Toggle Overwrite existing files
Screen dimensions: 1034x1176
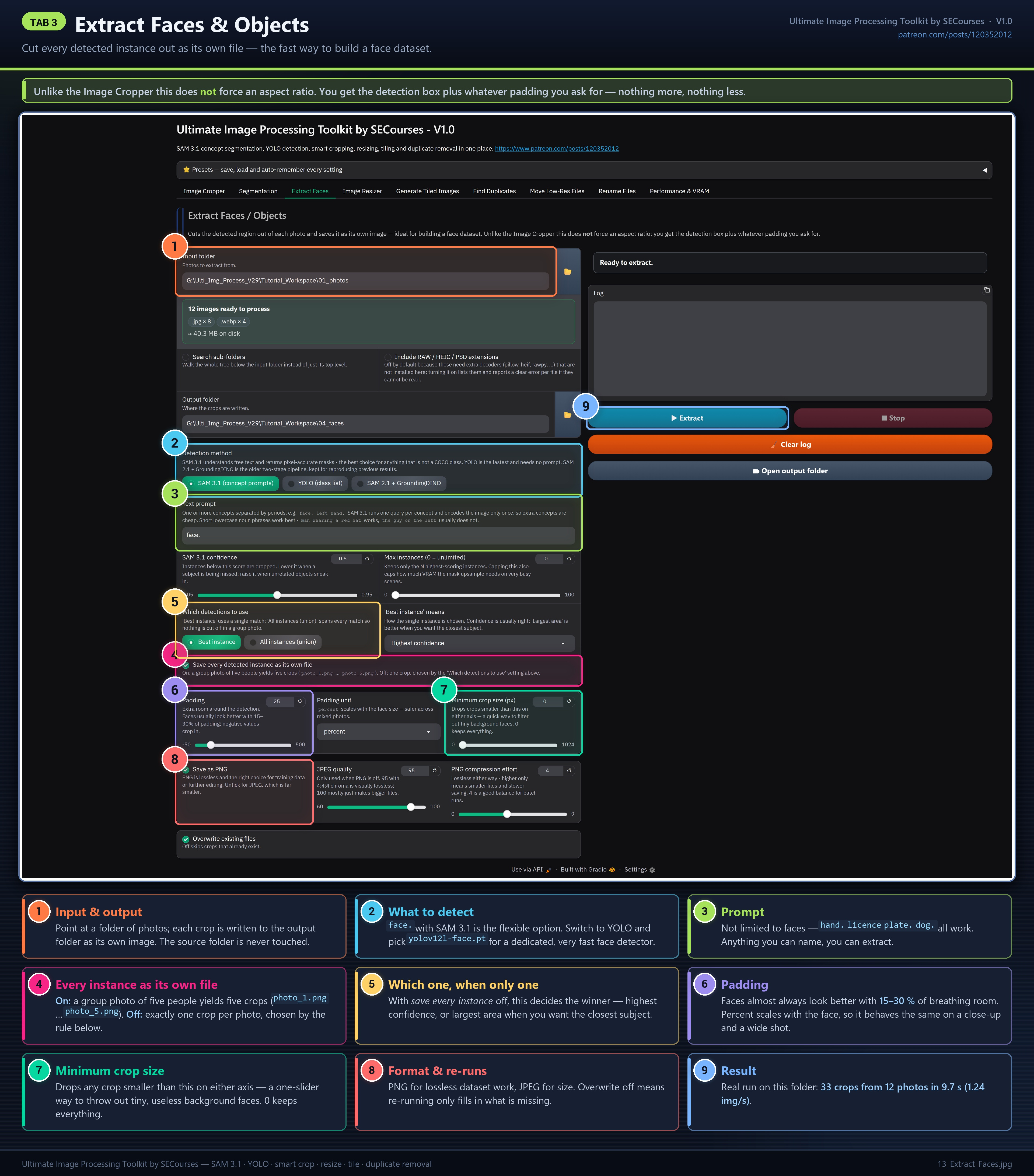(x=186, y=839)
